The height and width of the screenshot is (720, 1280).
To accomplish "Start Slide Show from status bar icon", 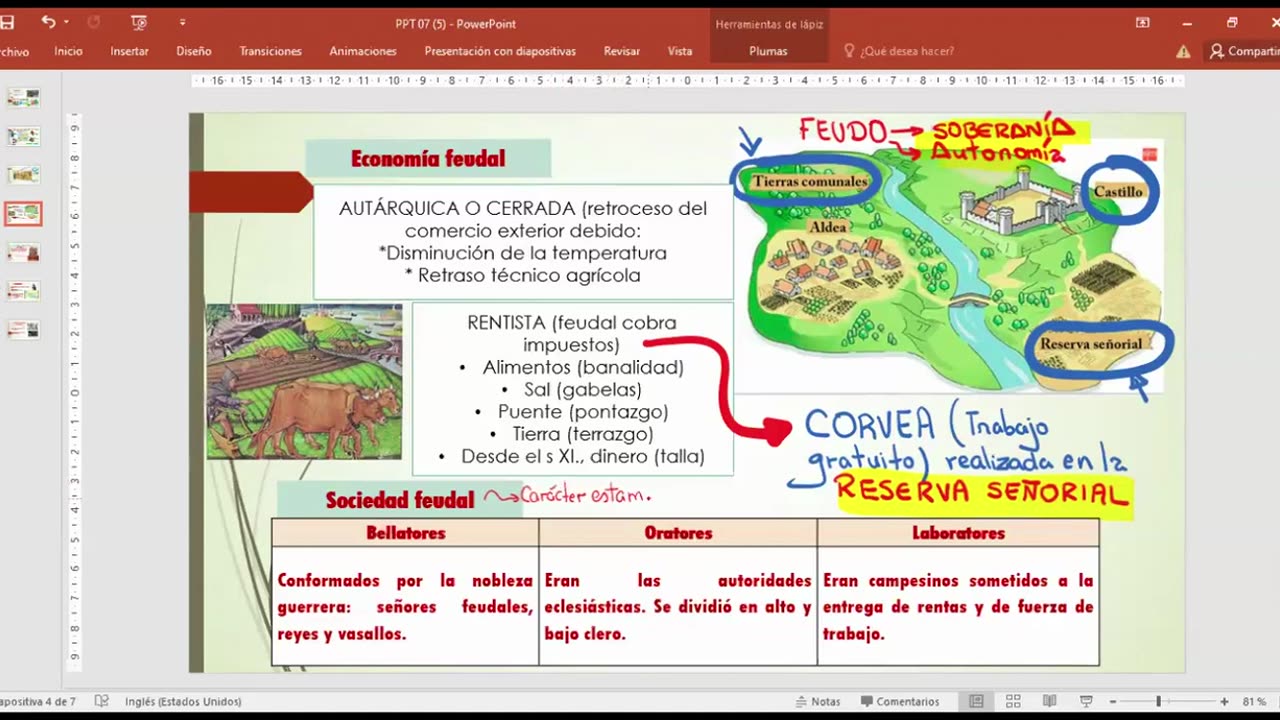I will pos(1086,701).
